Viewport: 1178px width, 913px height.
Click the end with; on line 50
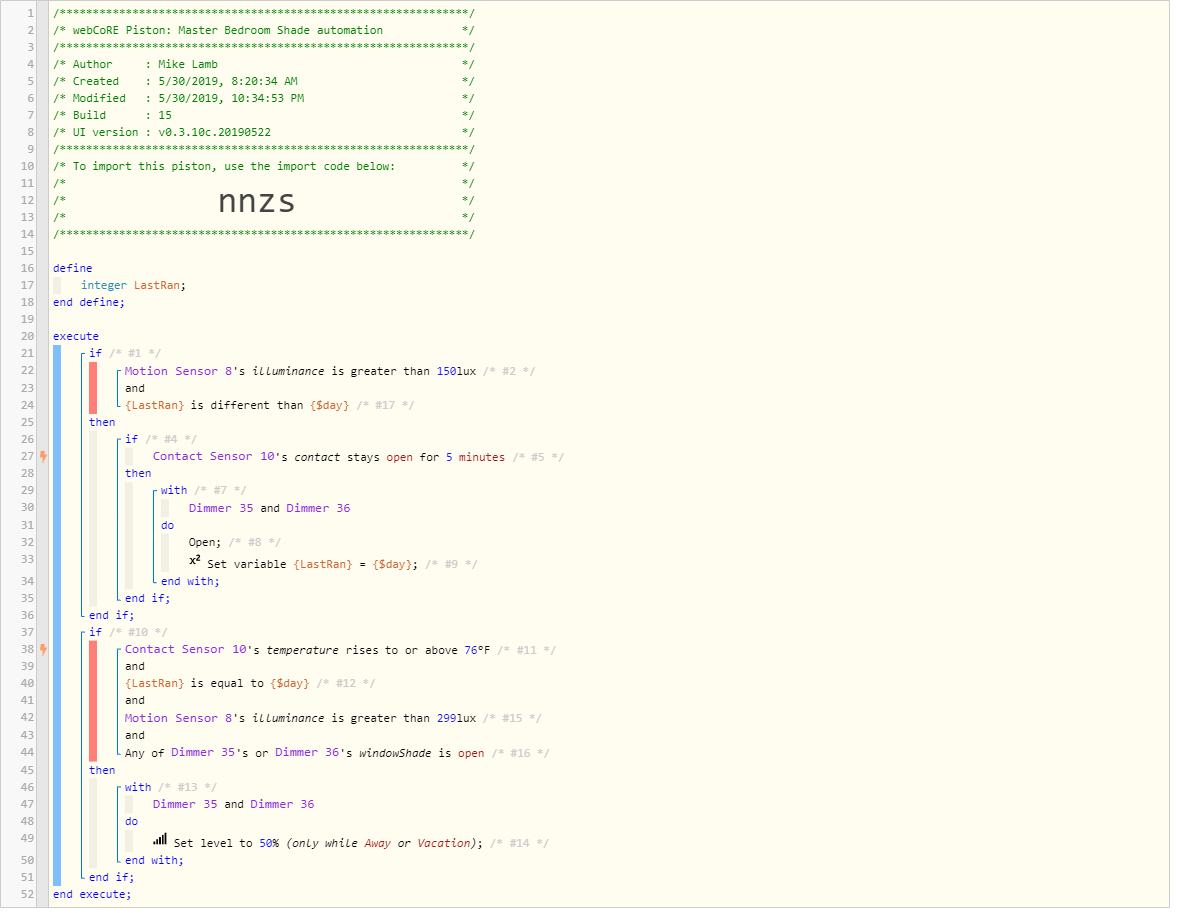pos(154,861)
